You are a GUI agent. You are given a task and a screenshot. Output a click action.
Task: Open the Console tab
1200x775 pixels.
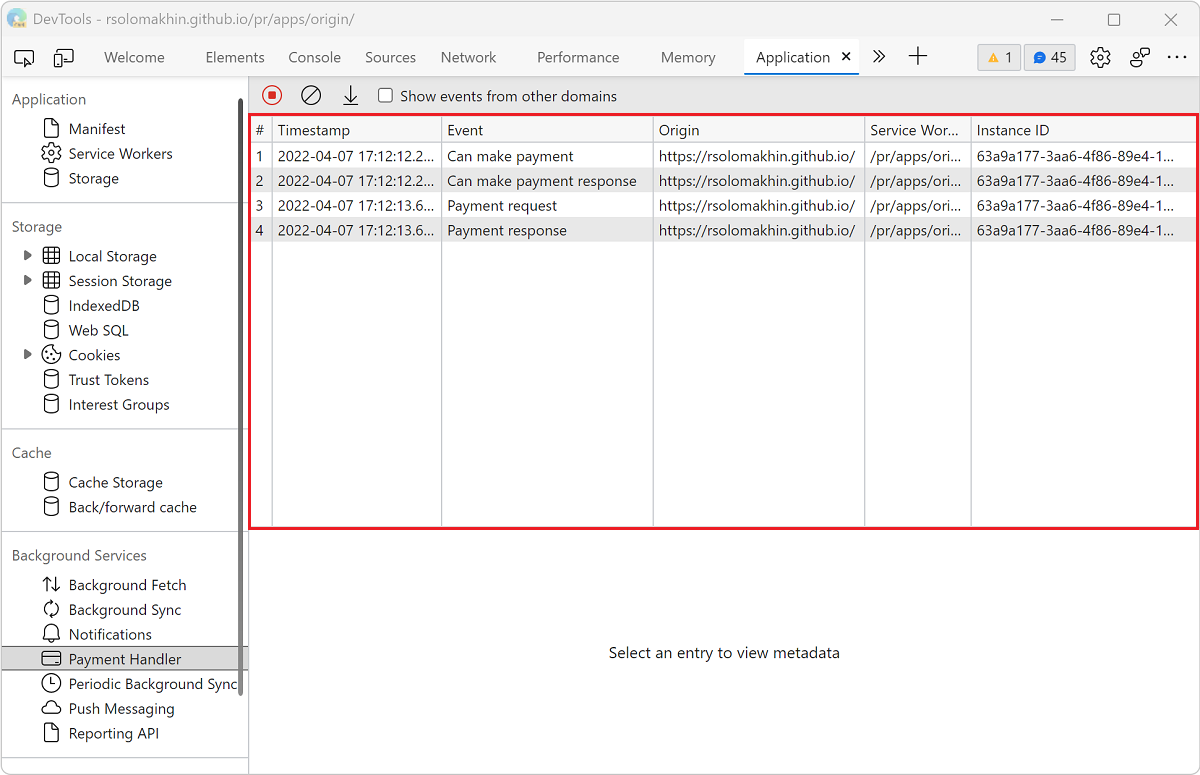click(x=314, y=57)
